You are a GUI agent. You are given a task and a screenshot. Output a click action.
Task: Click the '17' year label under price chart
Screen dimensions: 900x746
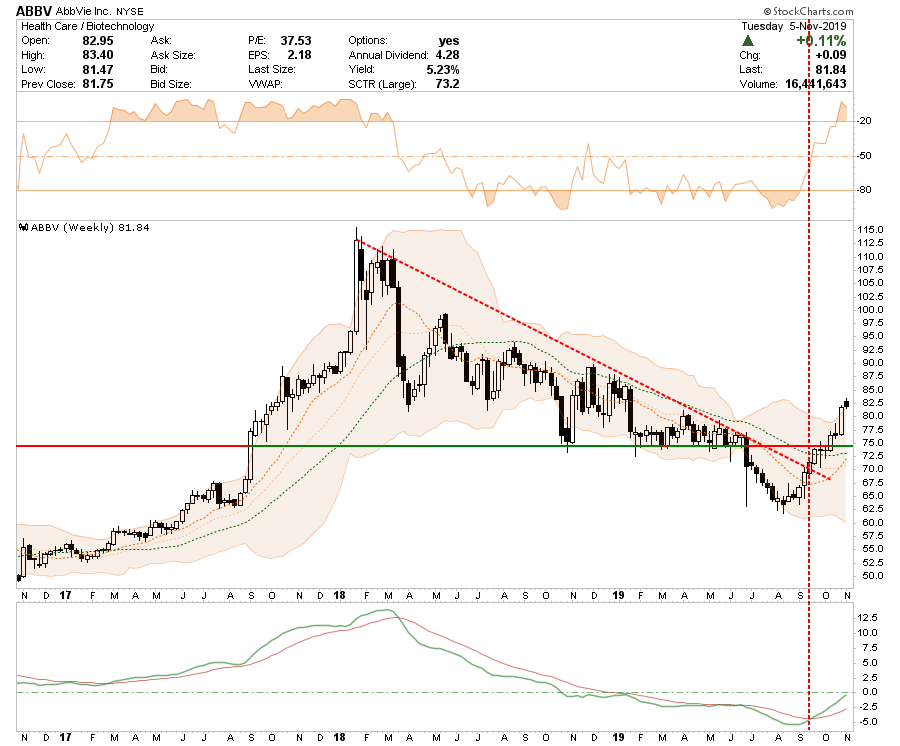click(65, 595)
